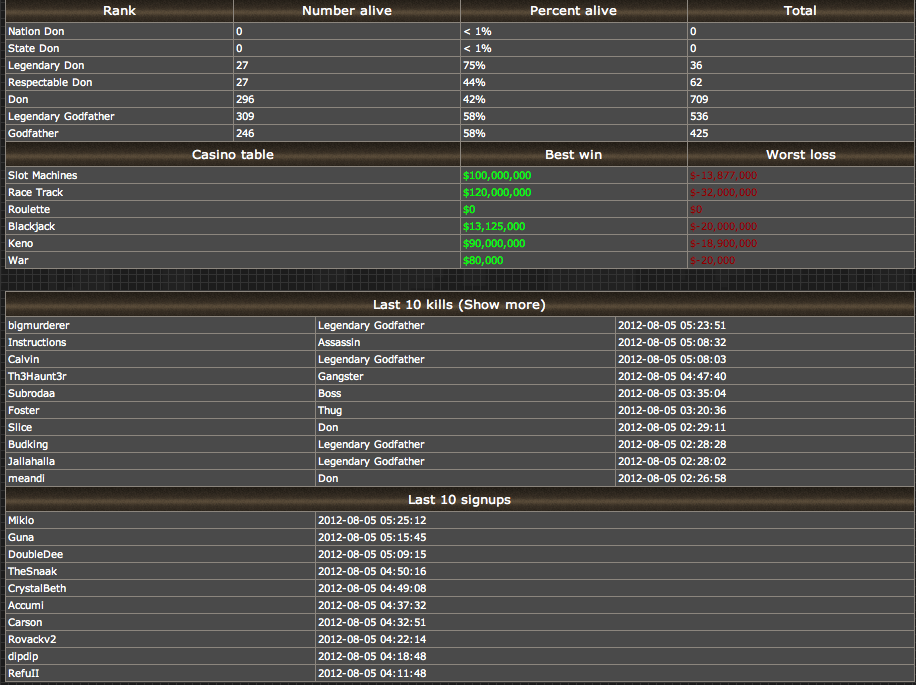Viewport: 916px width, 685px height.
Task: Select Th3Haunt3r in the kills table
Action: 37,376
